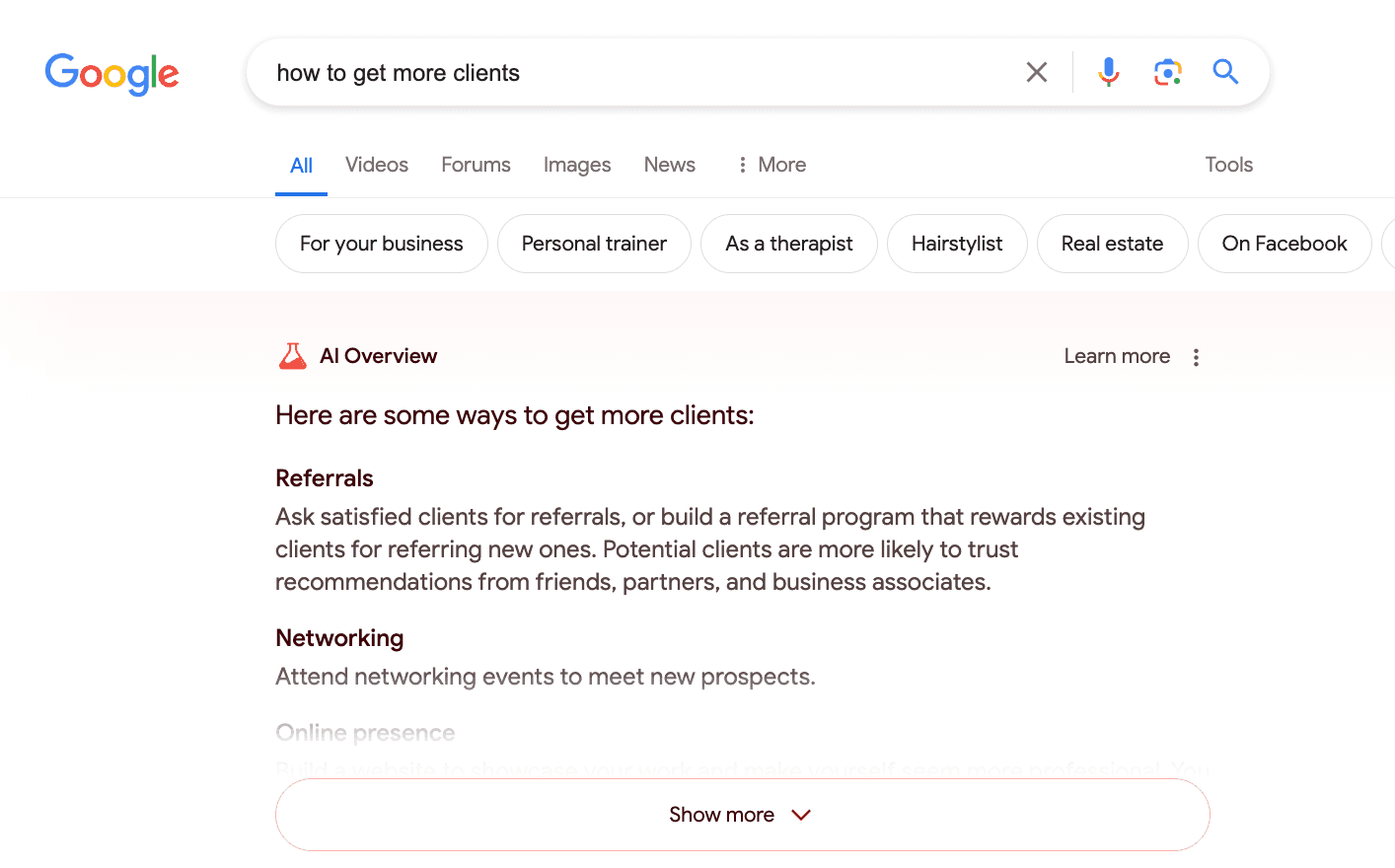Select the 'For your business' chip

[382, 244]
